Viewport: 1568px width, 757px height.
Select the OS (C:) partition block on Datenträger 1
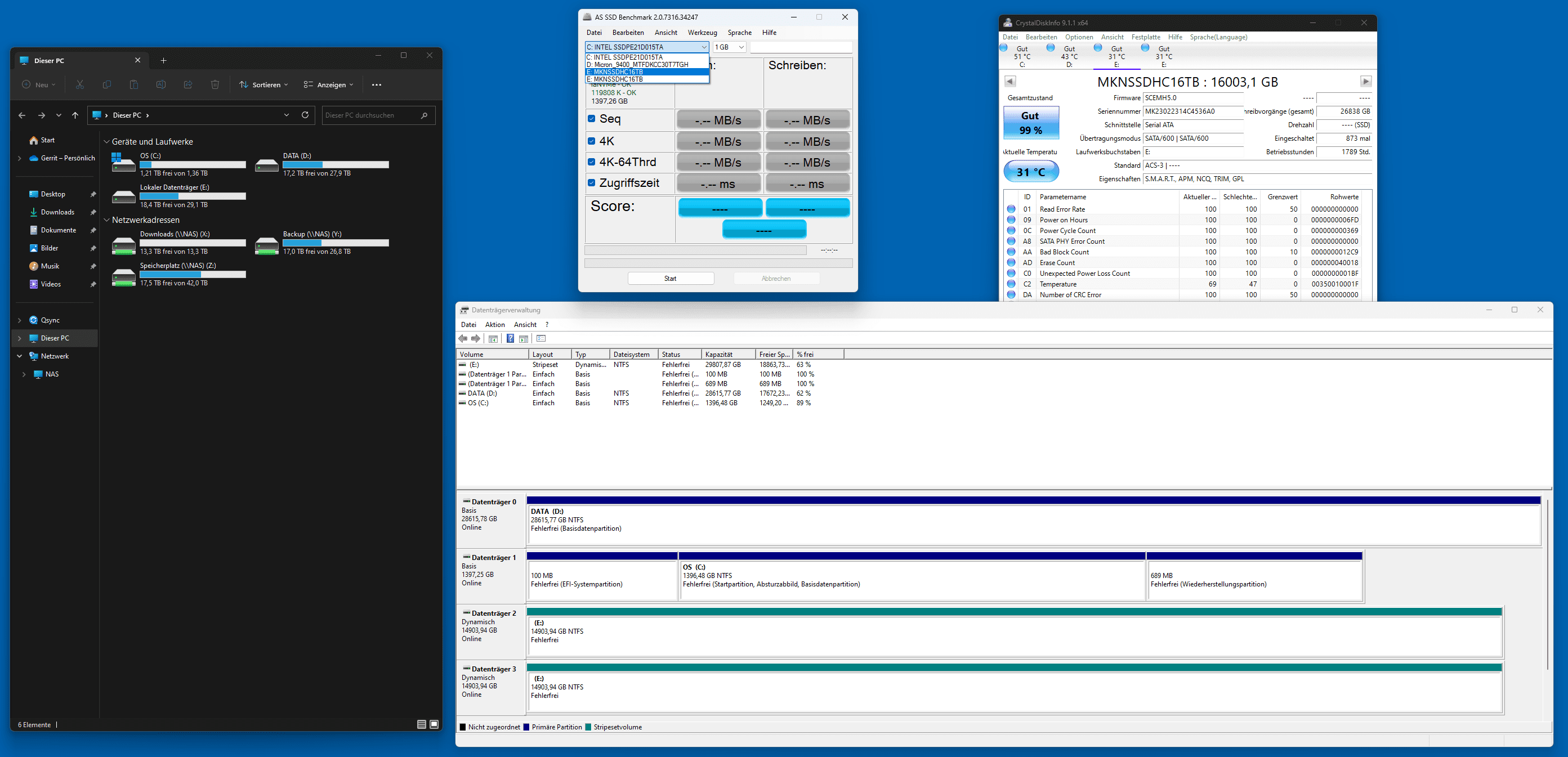click(x=912, y=576)
